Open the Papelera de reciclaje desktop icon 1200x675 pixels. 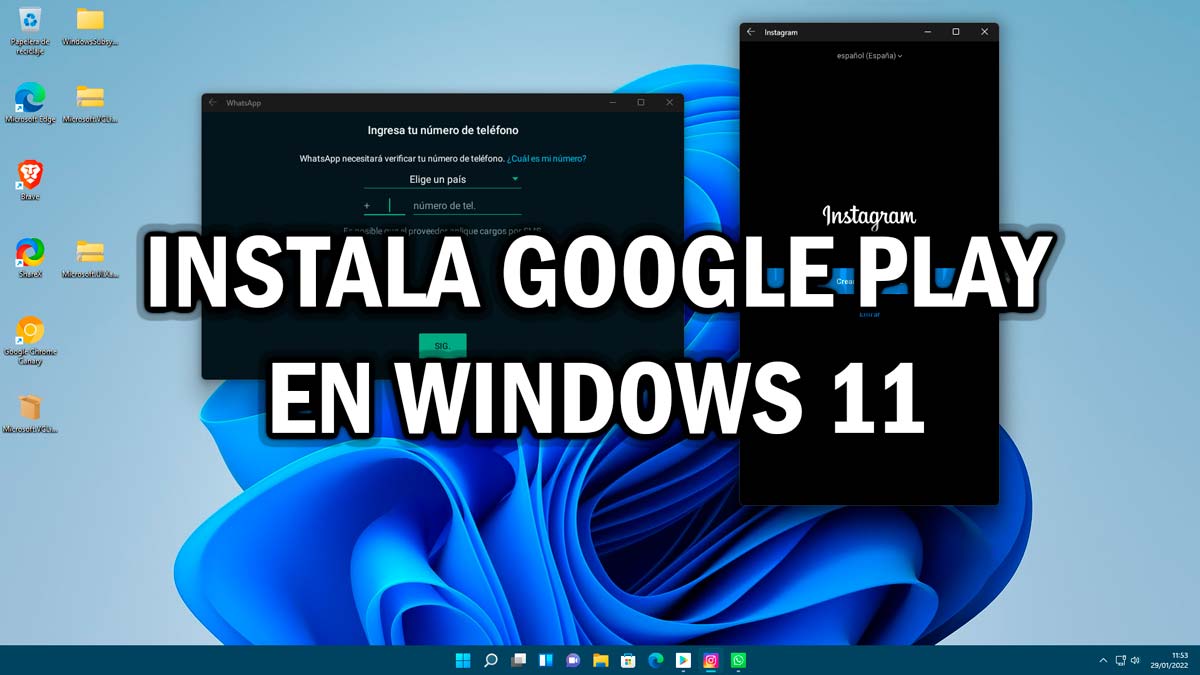30,28
